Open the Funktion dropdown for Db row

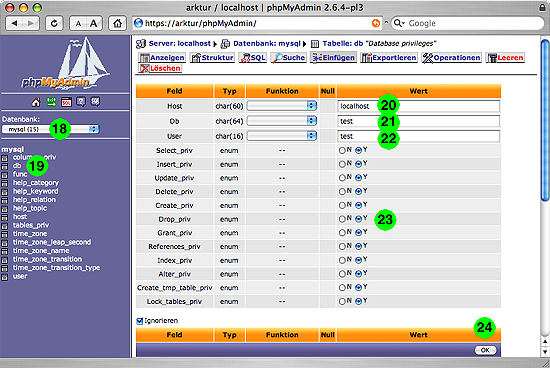click(282, 121)
